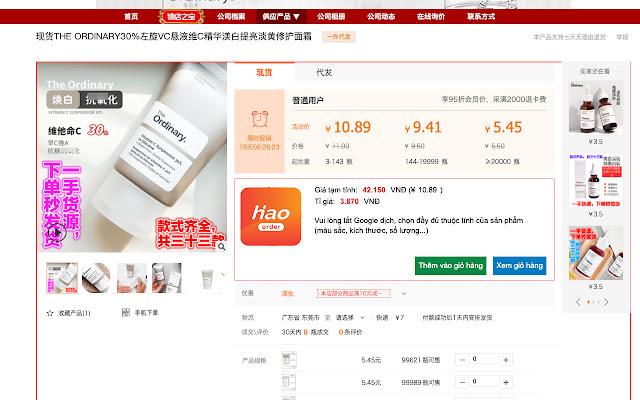Click the 42.150 estimated price value
Image resolution: width=640 pixels, height=400 pixels.
(x=374, y=190)
